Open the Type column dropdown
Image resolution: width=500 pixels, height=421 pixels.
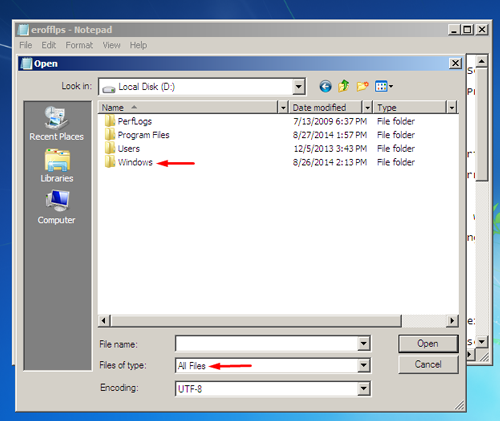pos(452,108)
